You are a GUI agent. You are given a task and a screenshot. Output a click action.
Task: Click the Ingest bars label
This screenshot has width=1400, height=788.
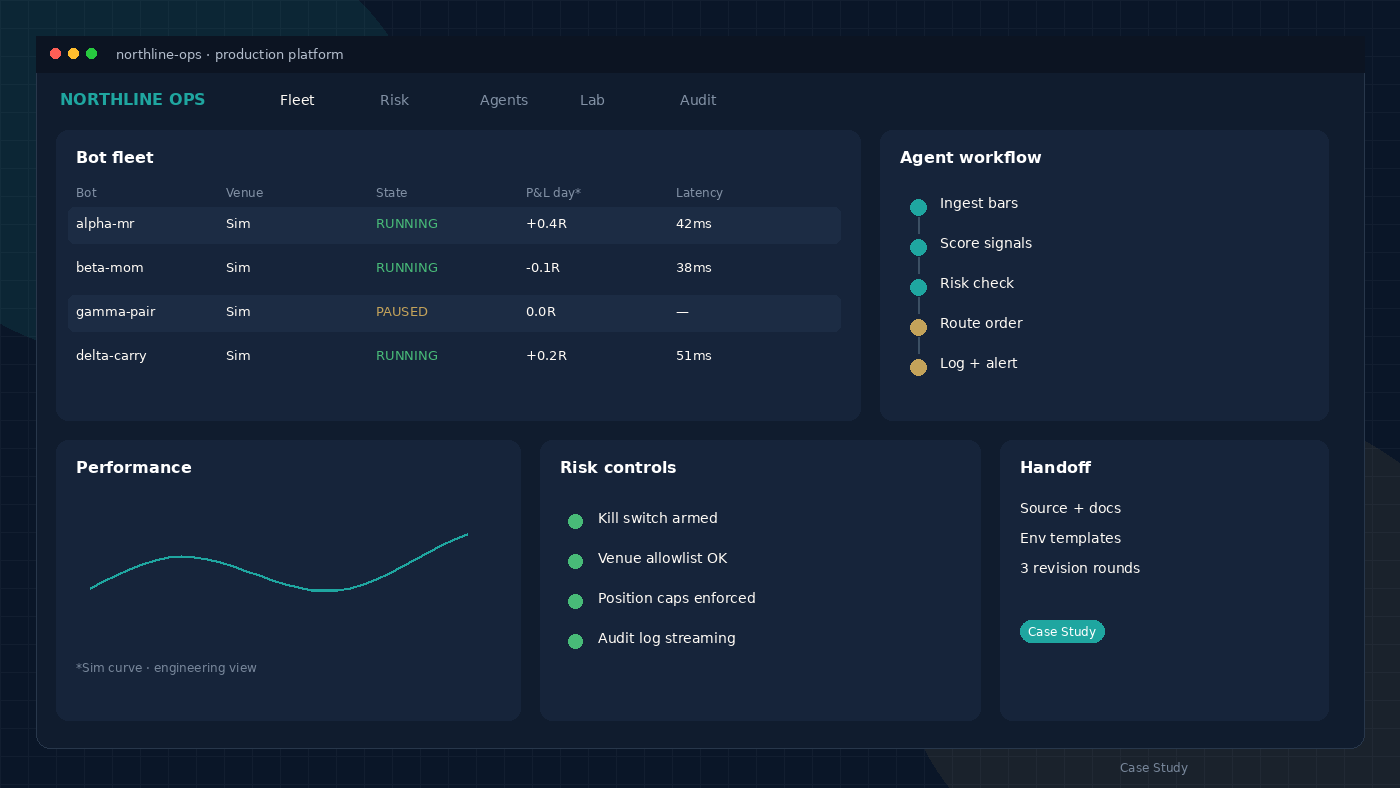(979, 203)
